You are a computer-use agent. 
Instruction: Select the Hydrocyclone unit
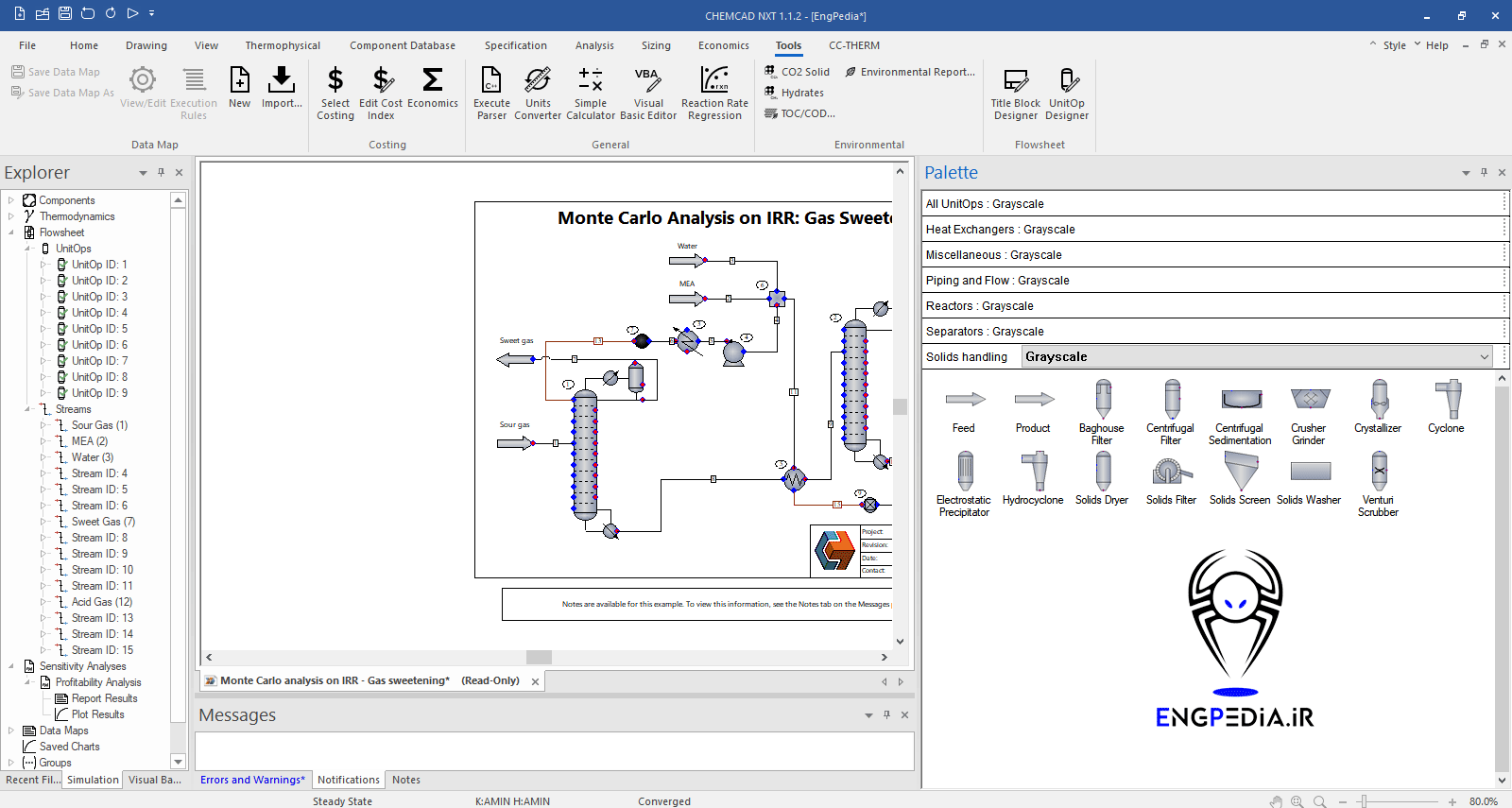tap(1033, 479)
